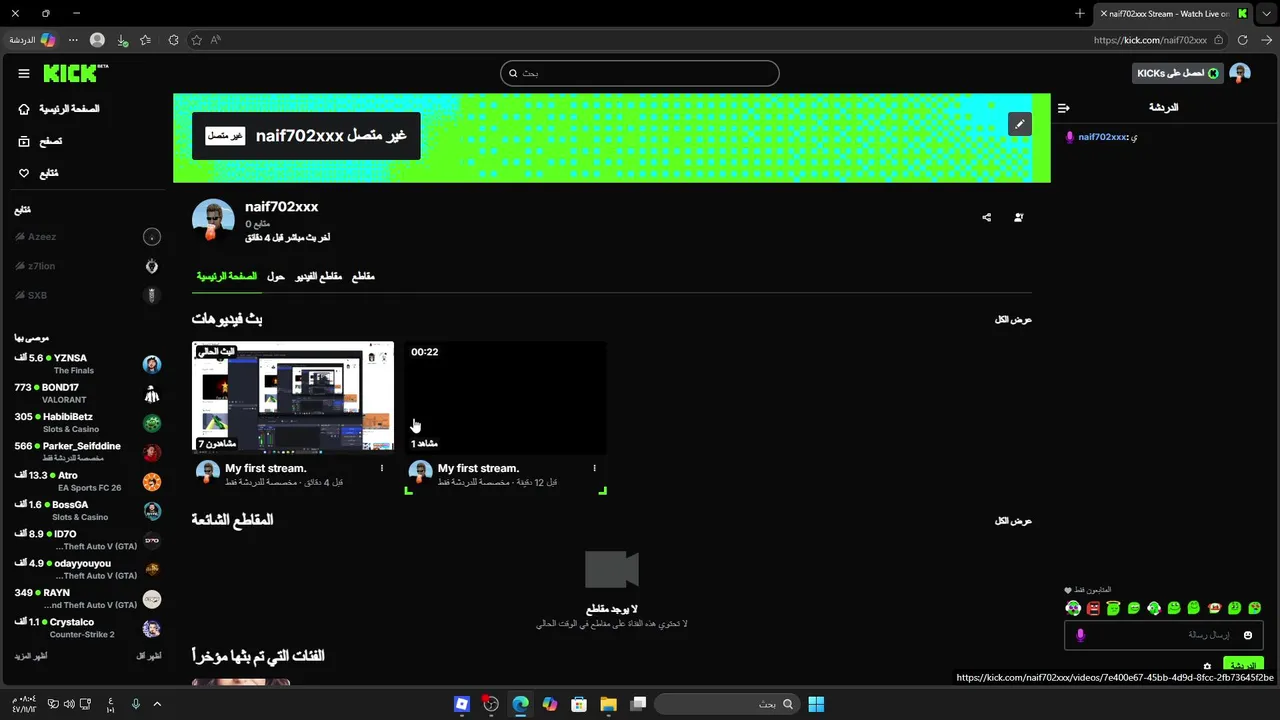Open recommended channel odayyouyou
Screen dimensions: 1280x720
[x=87, y=570]
